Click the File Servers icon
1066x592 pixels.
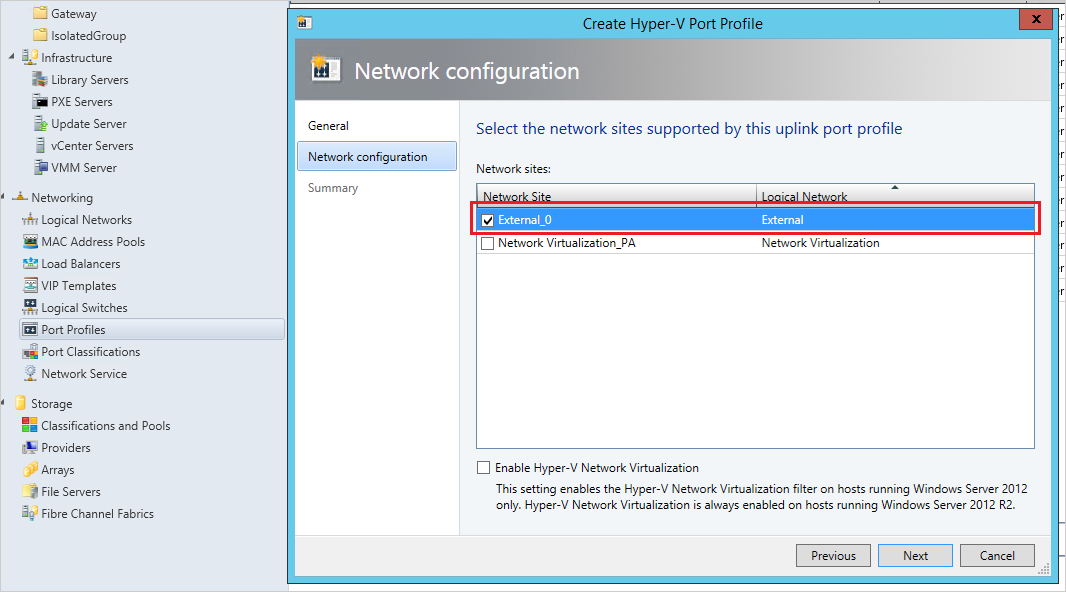tap(30, 491)
